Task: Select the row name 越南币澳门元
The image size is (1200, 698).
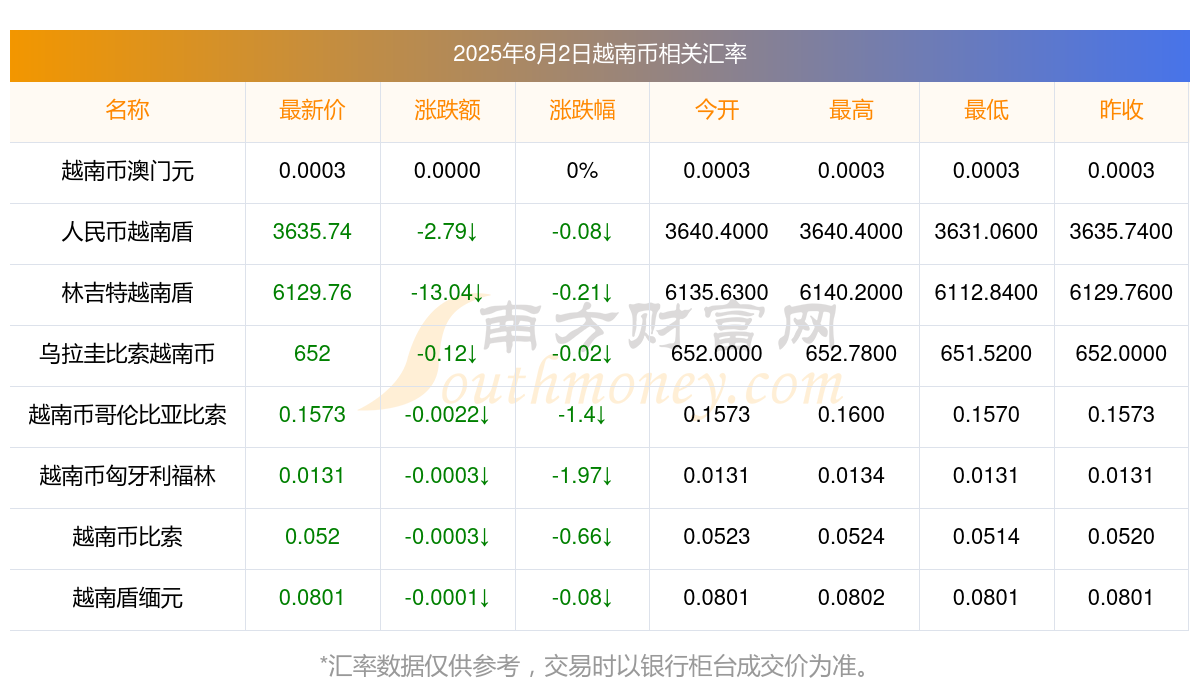Action: (x=127, y=171)
